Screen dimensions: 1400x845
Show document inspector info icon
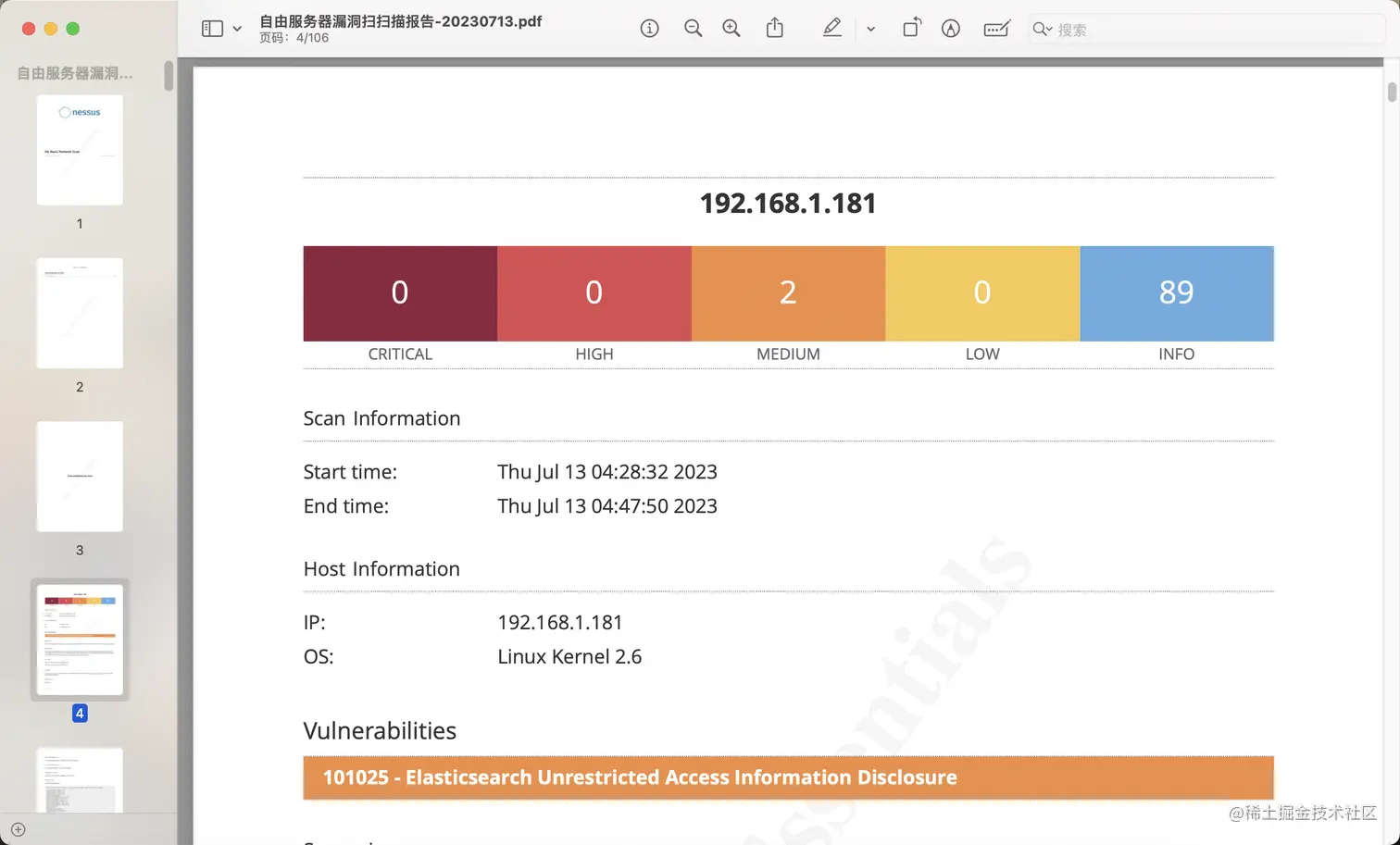coord(650,29)
